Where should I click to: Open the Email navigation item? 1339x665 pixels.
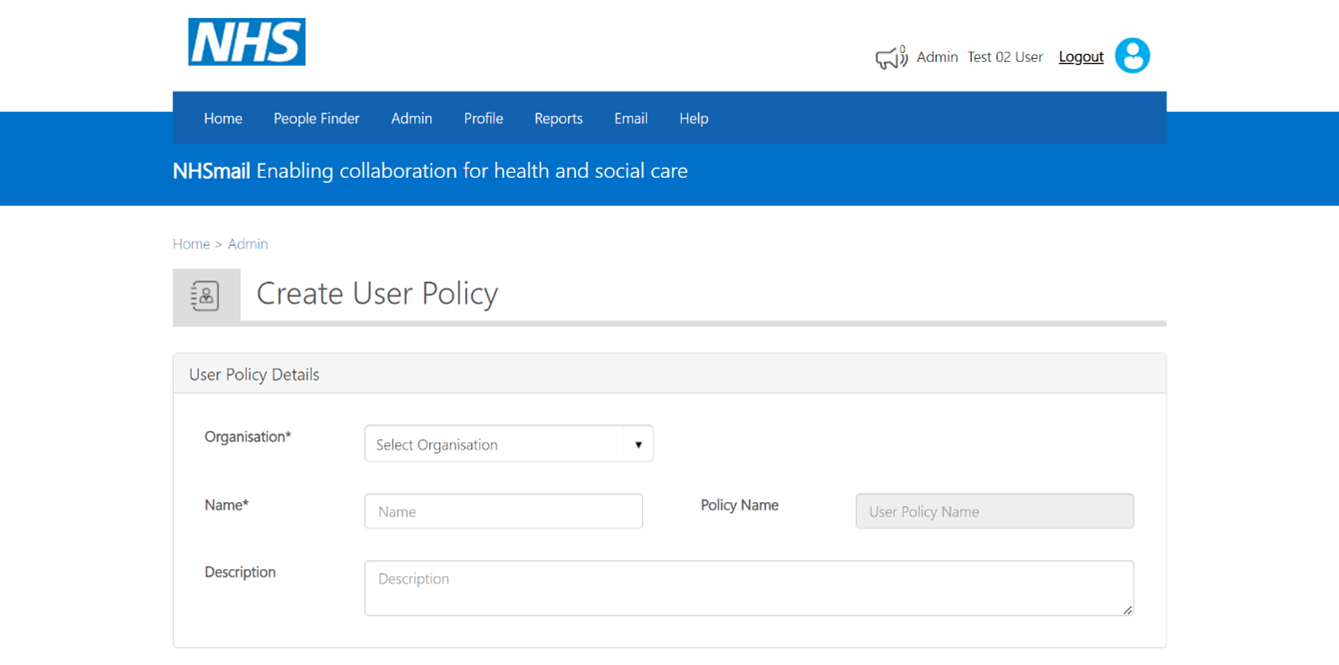(631, 118)
